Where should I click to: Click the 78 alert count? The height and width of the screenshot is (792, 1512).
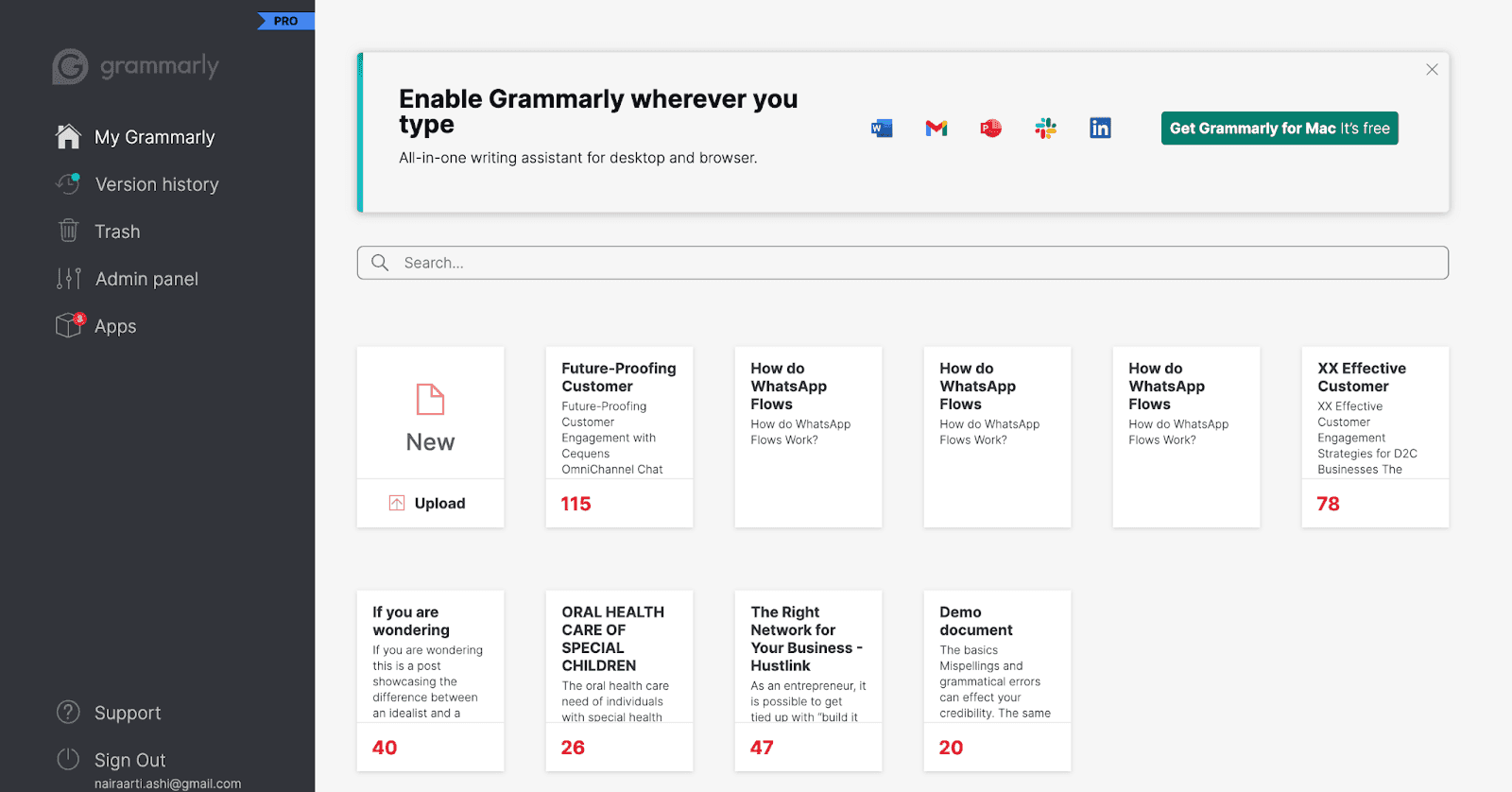click(1328, 504)
